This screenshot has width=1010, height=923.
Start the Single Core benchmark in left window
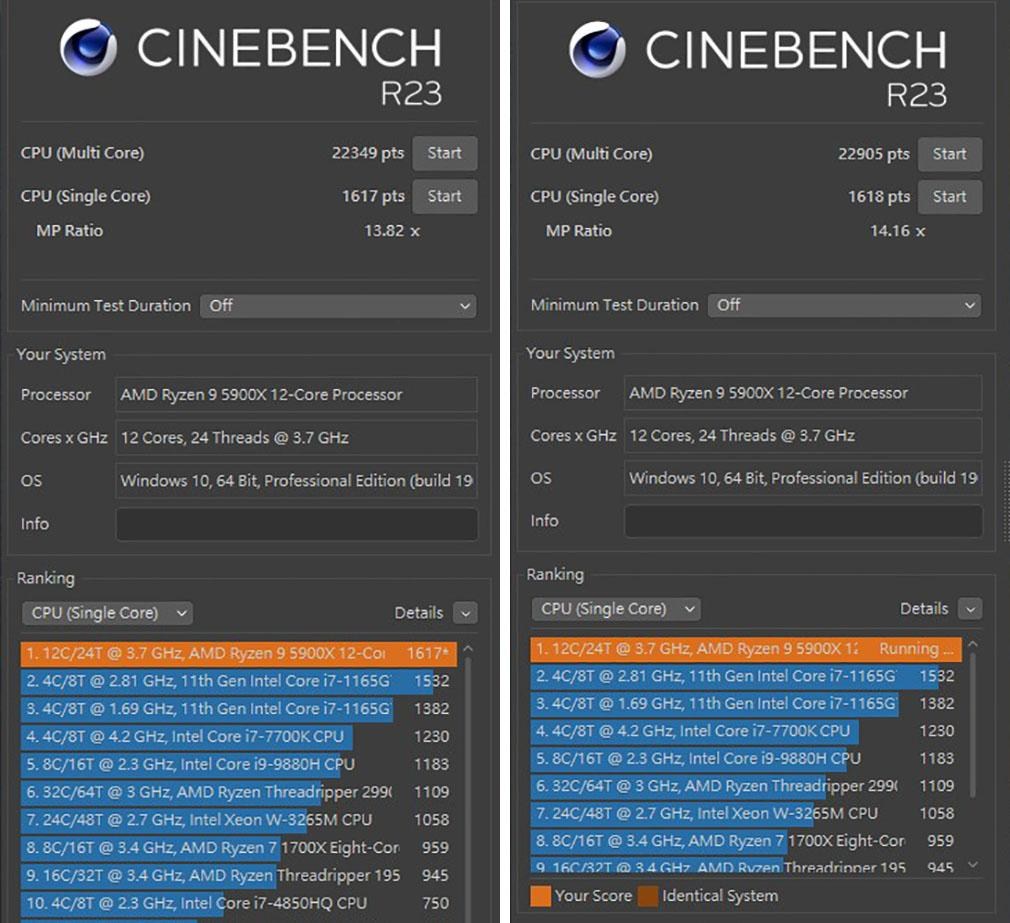tap(444, 196)
